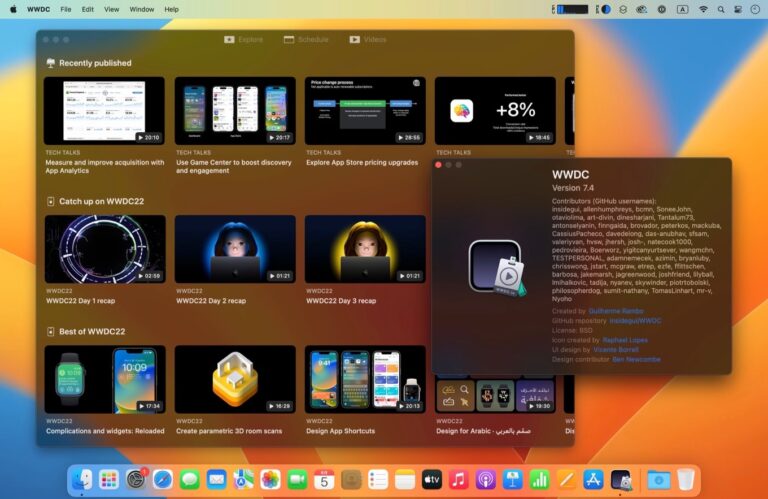The image size is (768, 499).
Task: Switch to the Explore tab
Action: pyautogui.click(x=243, y=39)
